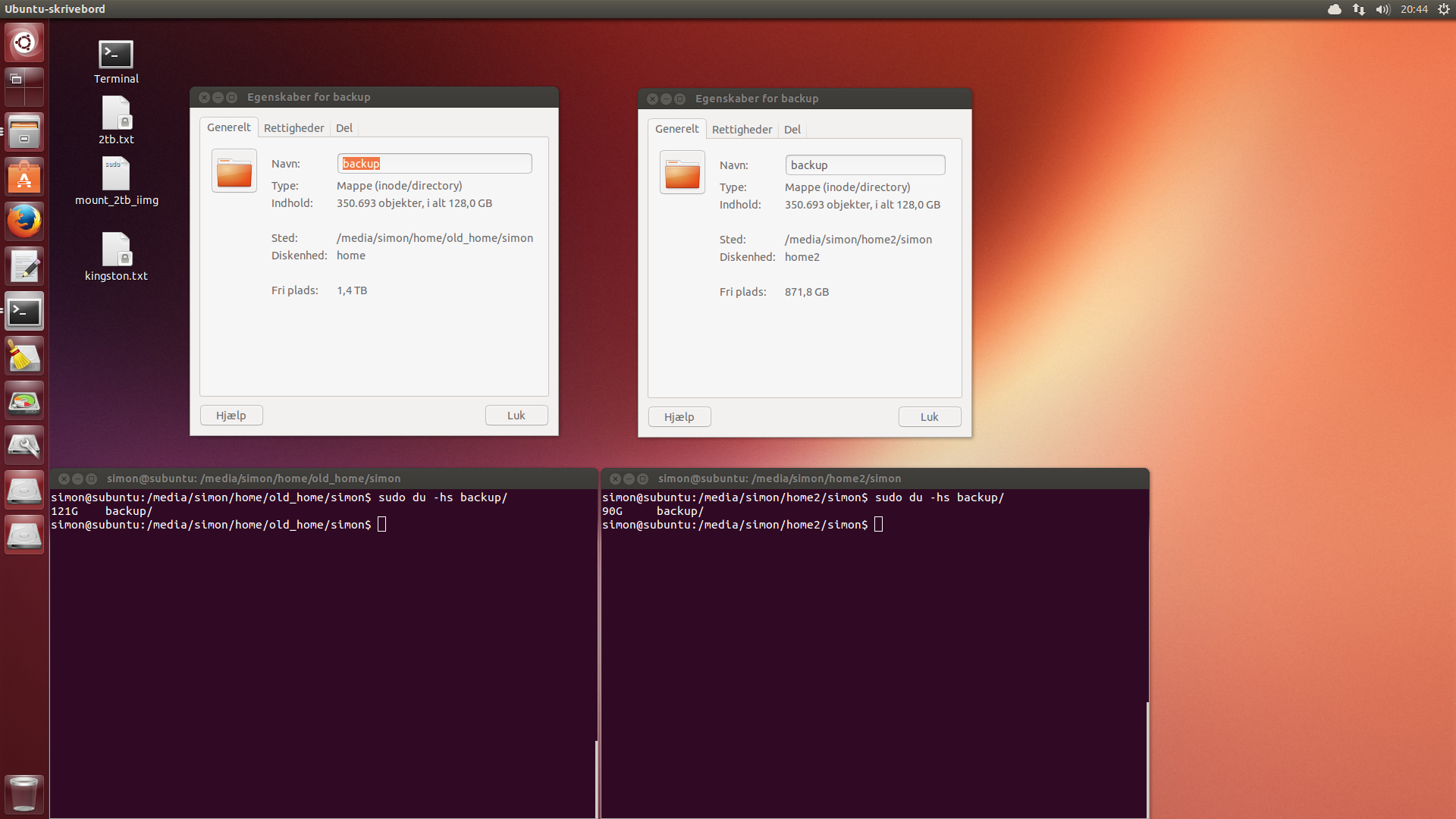Launch Ubuntu Software Center from launcher

(24, 177)
